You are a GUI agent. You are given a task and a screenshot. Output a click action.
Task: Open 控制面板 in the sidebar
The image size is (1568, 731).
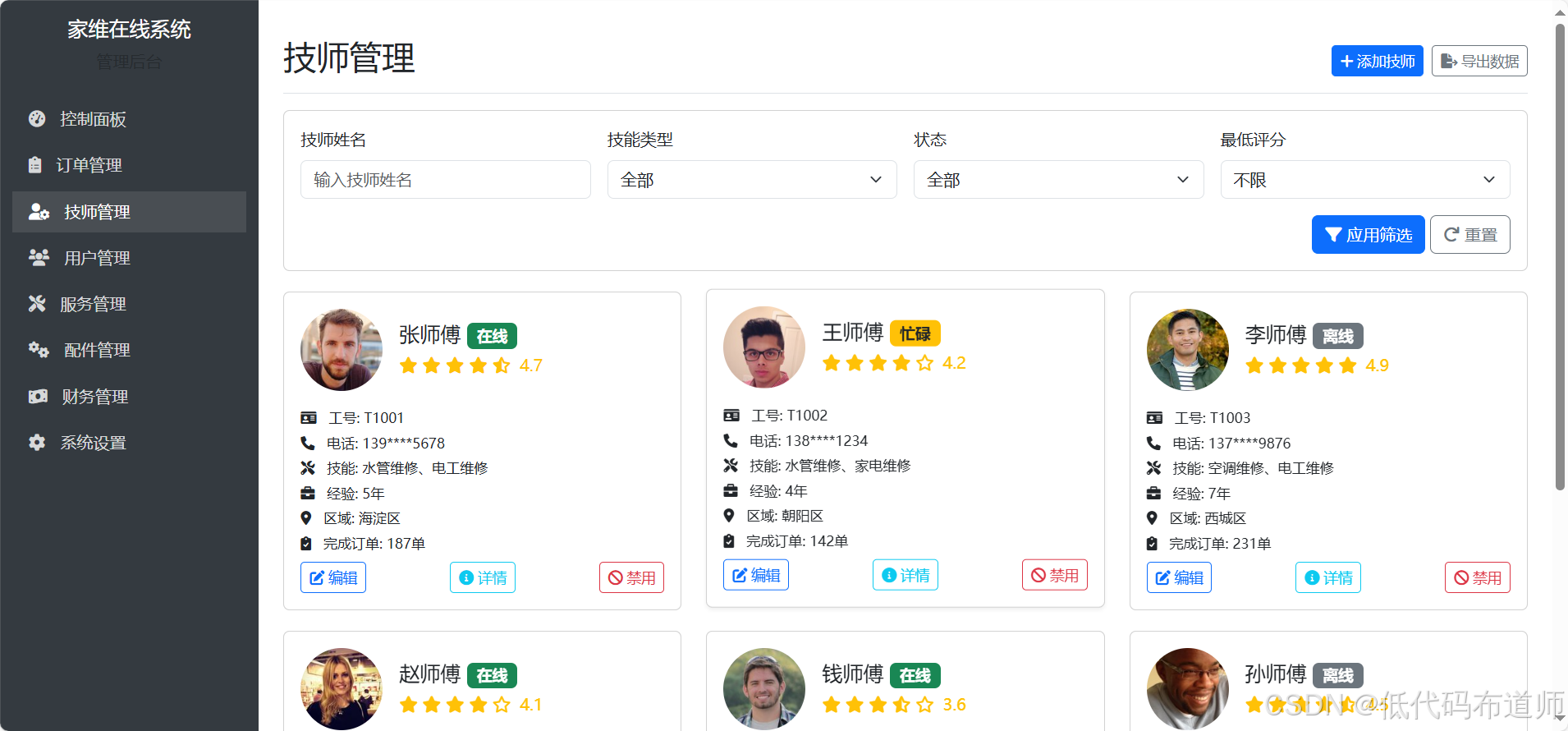129,119
